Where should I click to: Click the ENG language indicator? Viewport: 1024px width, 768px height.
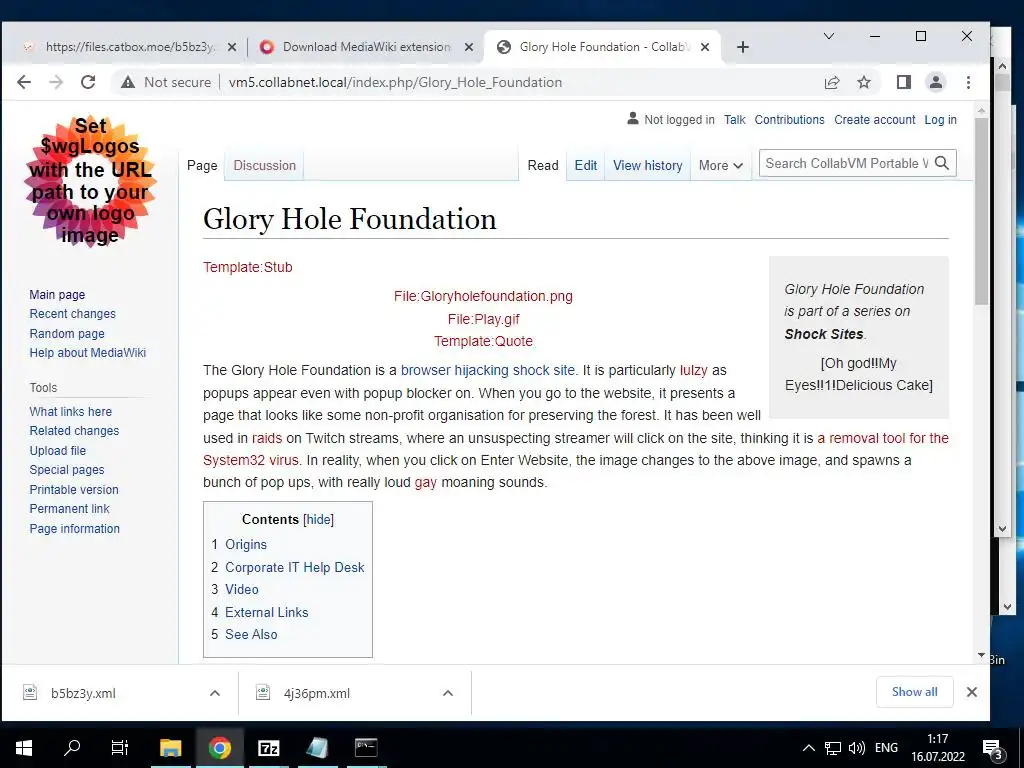click(886, 748)
